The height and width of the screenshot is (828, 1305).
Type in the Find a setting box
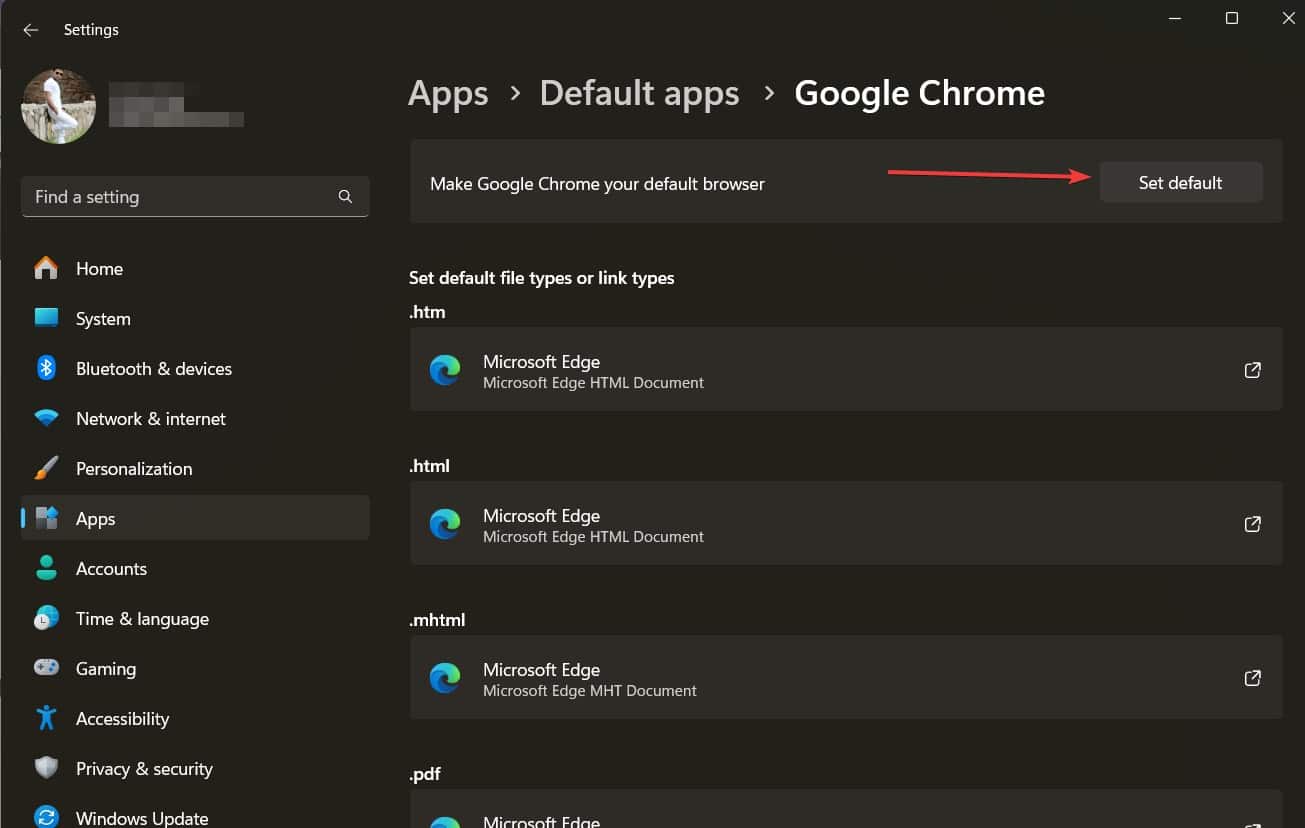tap(180, 197)
